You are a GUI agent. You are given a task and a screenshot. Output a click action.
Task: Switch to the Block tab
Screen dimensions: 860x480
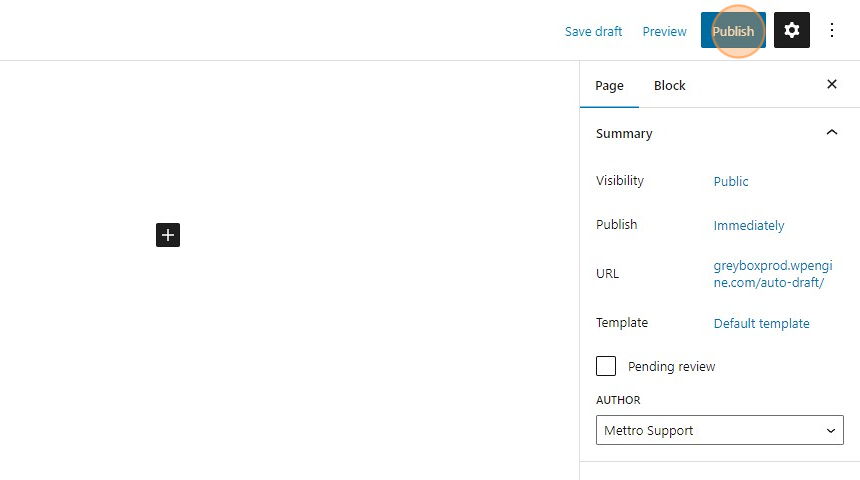[669, 86]
